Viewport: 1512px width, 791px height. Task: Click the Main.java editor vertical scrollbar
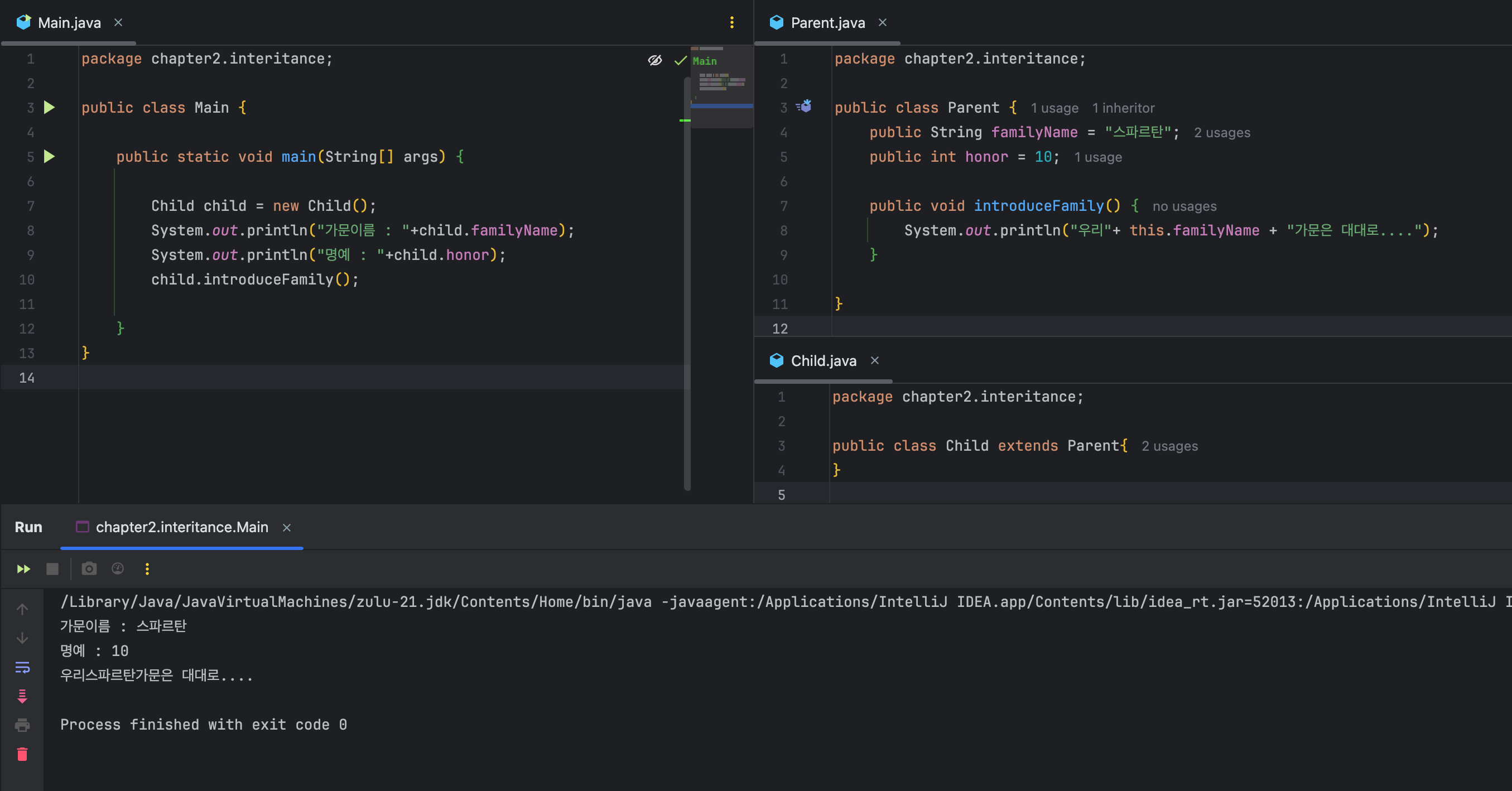(x=687, y=282)
